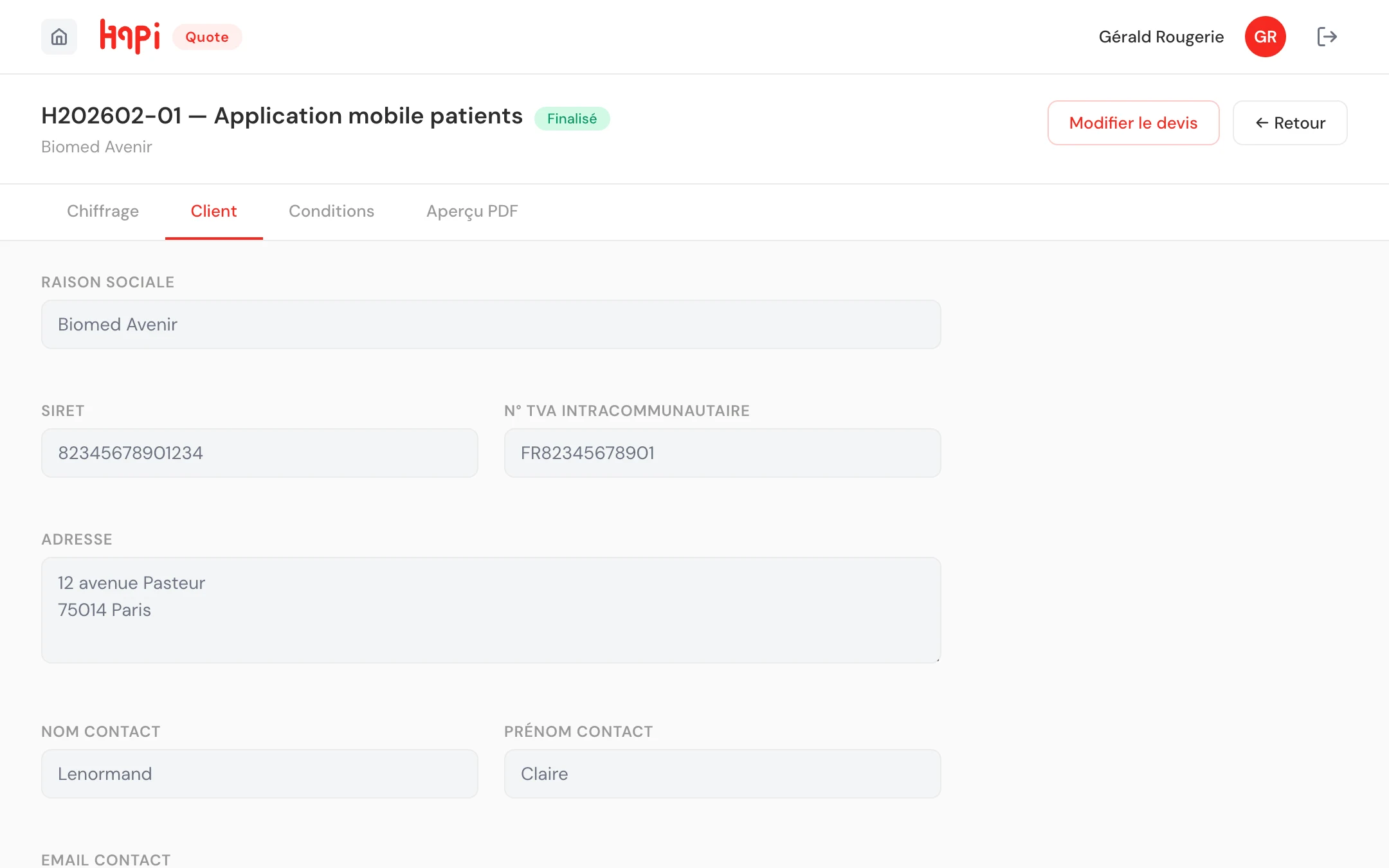Switch to the Chiffrage tab
Image resolution: width=1389 pixels, height=868 pixels.
pyautogui.click(x=103, y=211)
